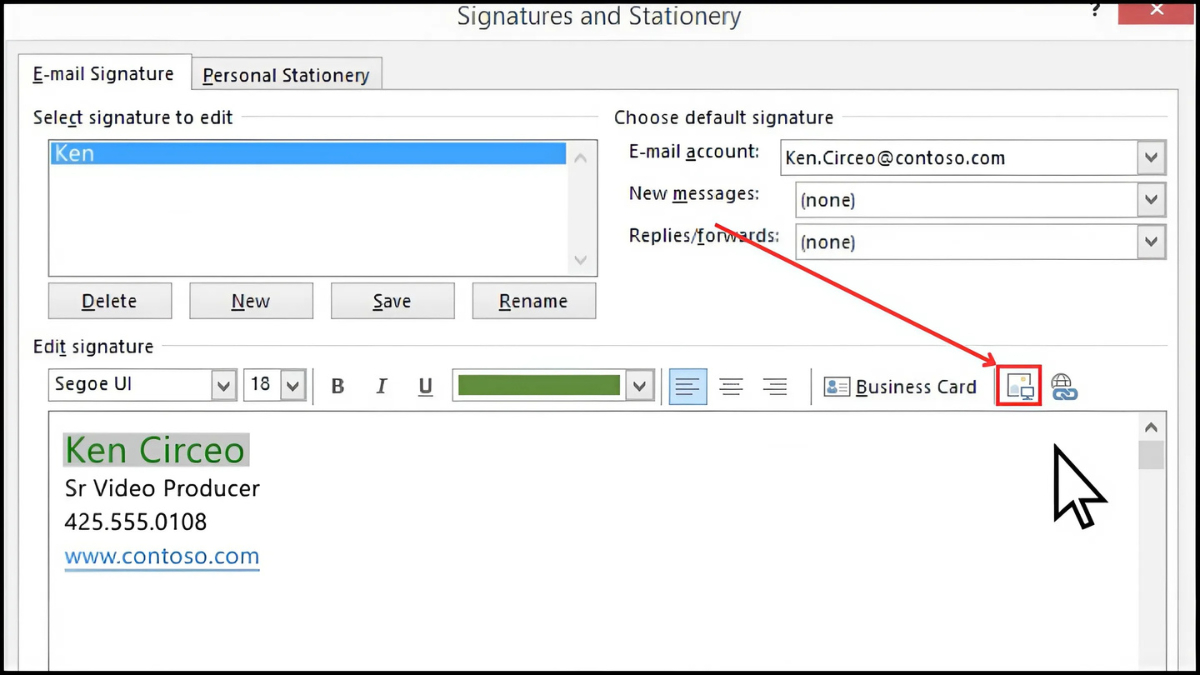1200x675 pixels.
Task: Select the Ken signature in list
Action: pos(308,154)
